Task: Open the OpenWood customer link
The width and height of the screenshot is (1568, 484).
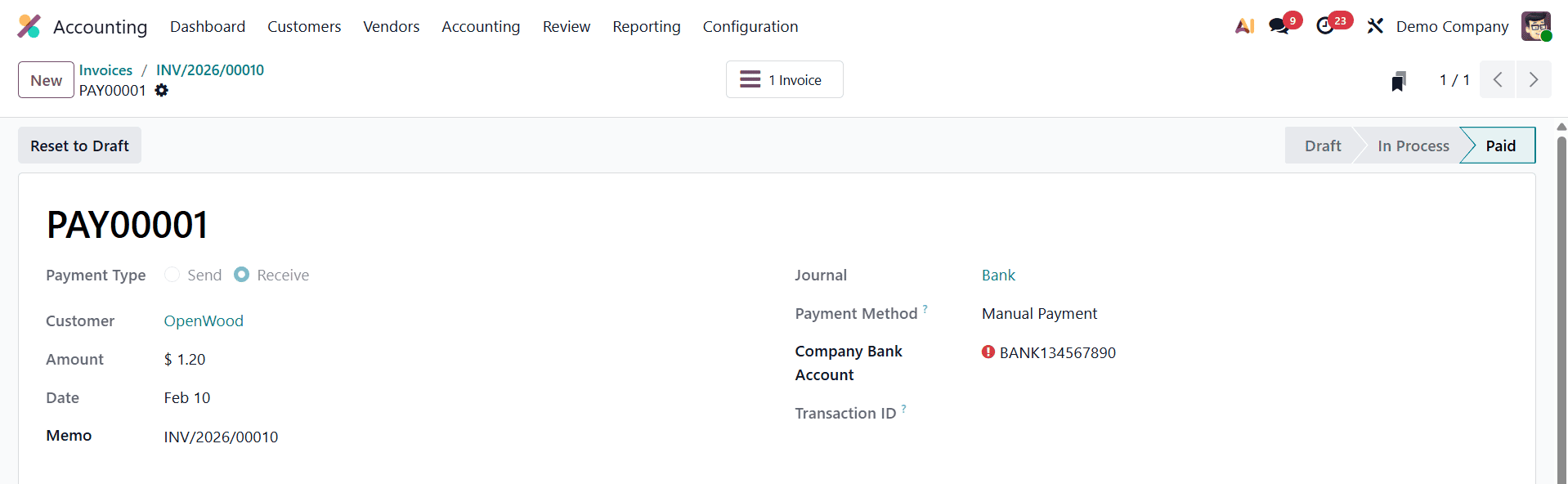Action: coord(204,320)
